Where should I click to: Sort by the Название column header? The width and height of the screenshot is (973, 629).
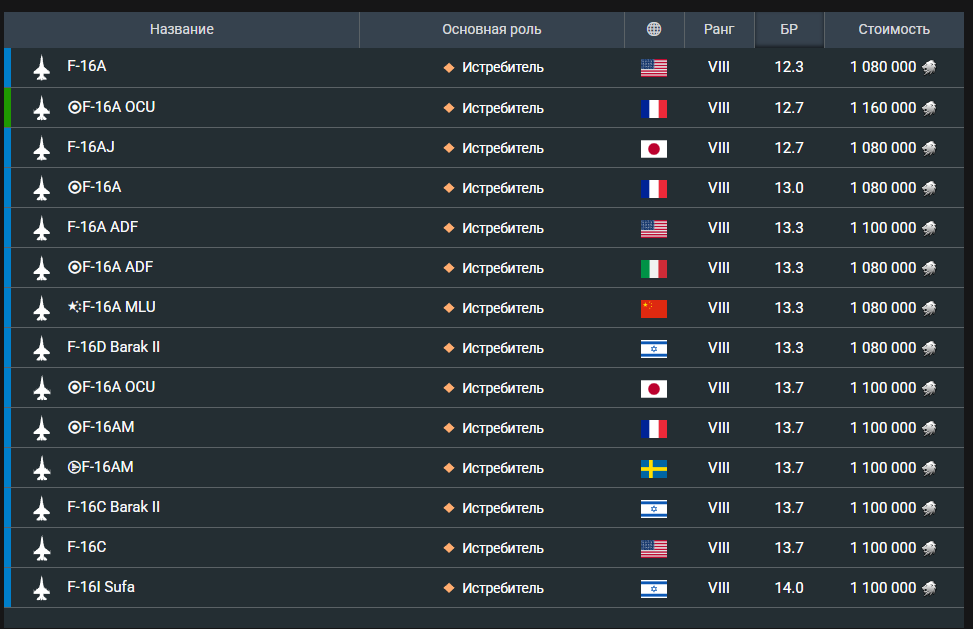(182, 30)
